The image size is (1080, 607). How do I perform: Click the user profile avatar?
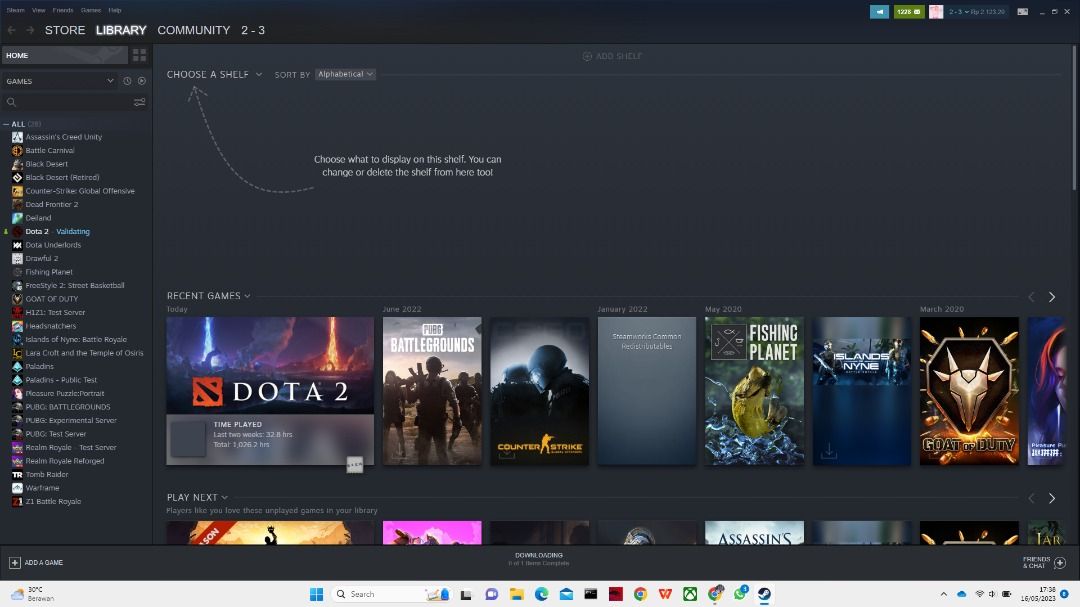coord(936,12)
